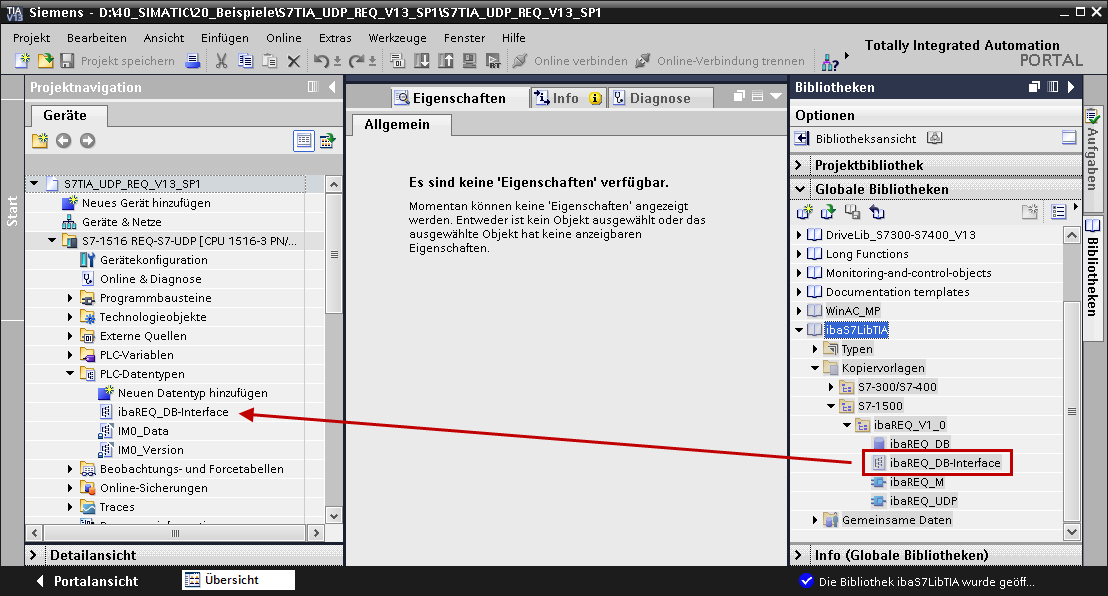Image resolution: width=1108 pixels, height=596 pixels.
Task: Click Neues Gerät hinzufügen
Action: point(146,203)
